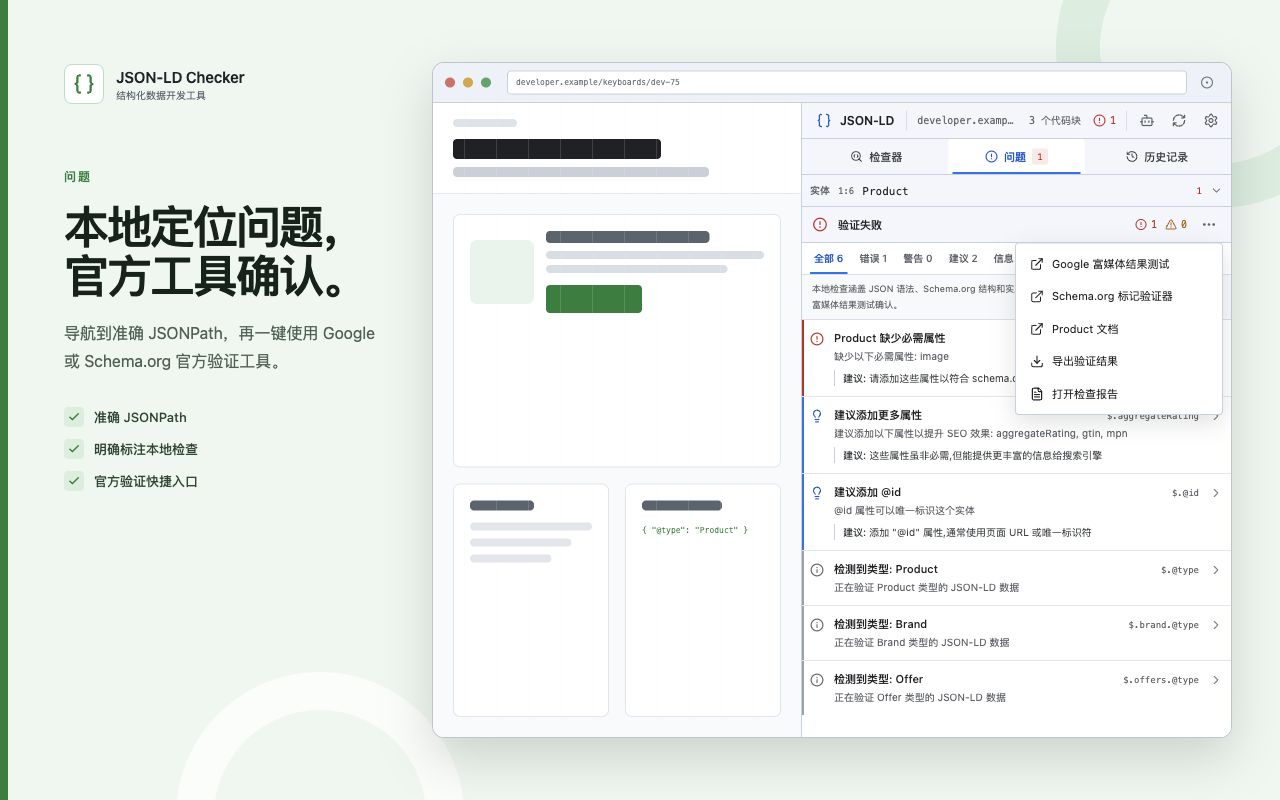Expand the $.offers.@type row chevron
The width and height of the screenshot is (1280, 800).
tap(1216, 680)
